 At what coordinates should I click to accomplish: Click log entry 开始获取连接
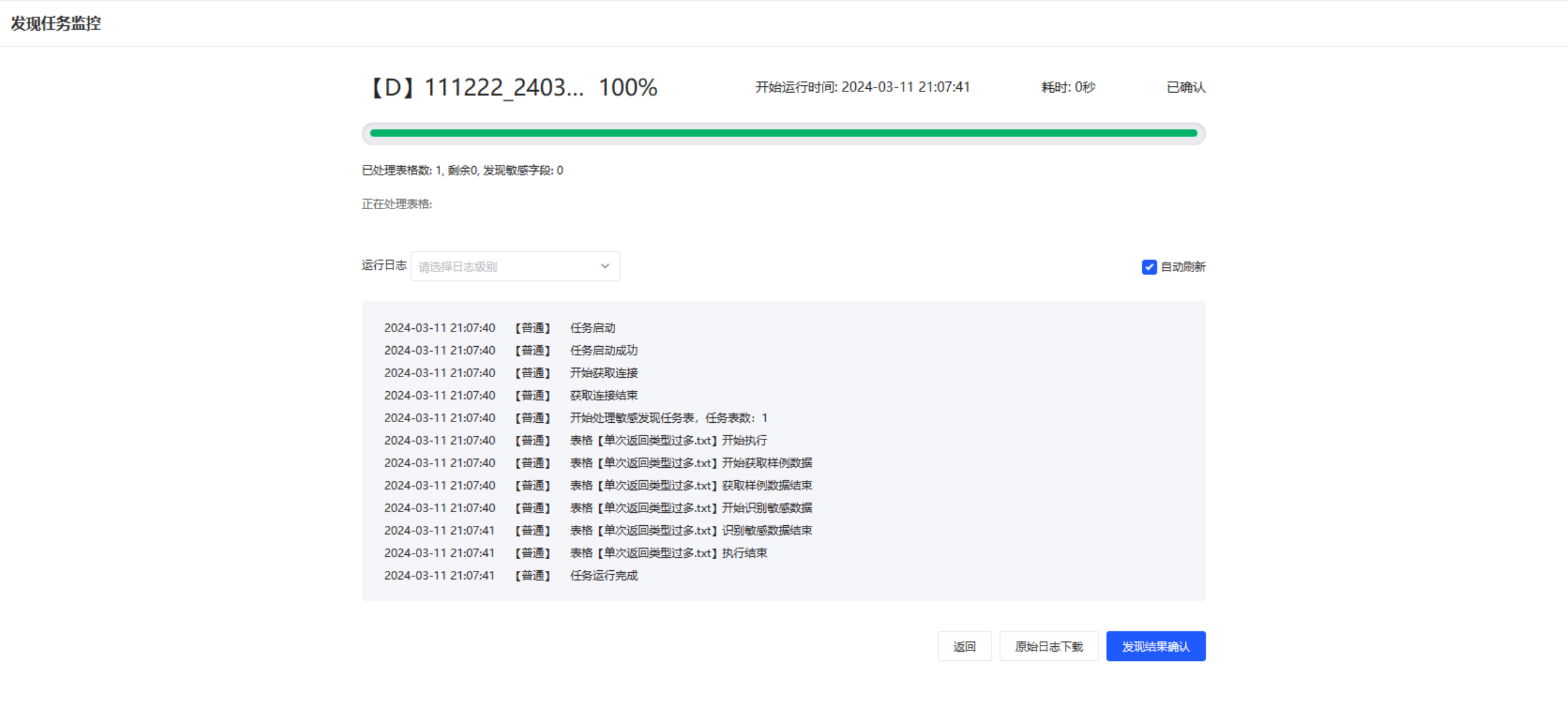pos(604,373)
